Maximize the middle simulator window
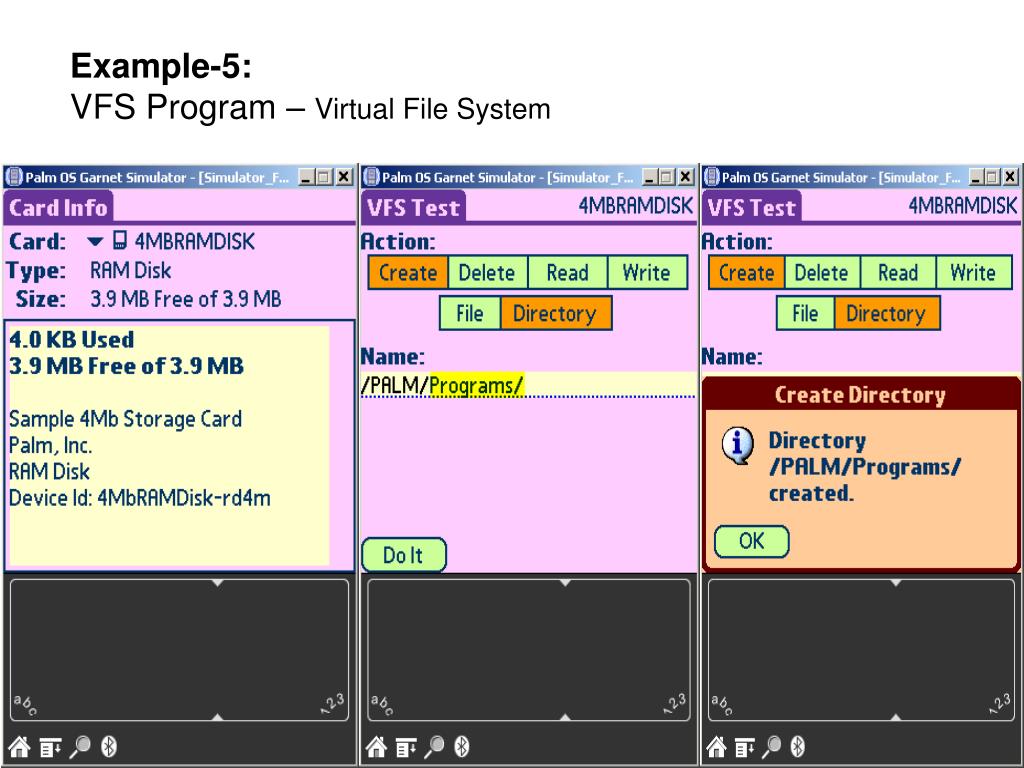Screen dimensions: 1024x768 tap(667, 177)
